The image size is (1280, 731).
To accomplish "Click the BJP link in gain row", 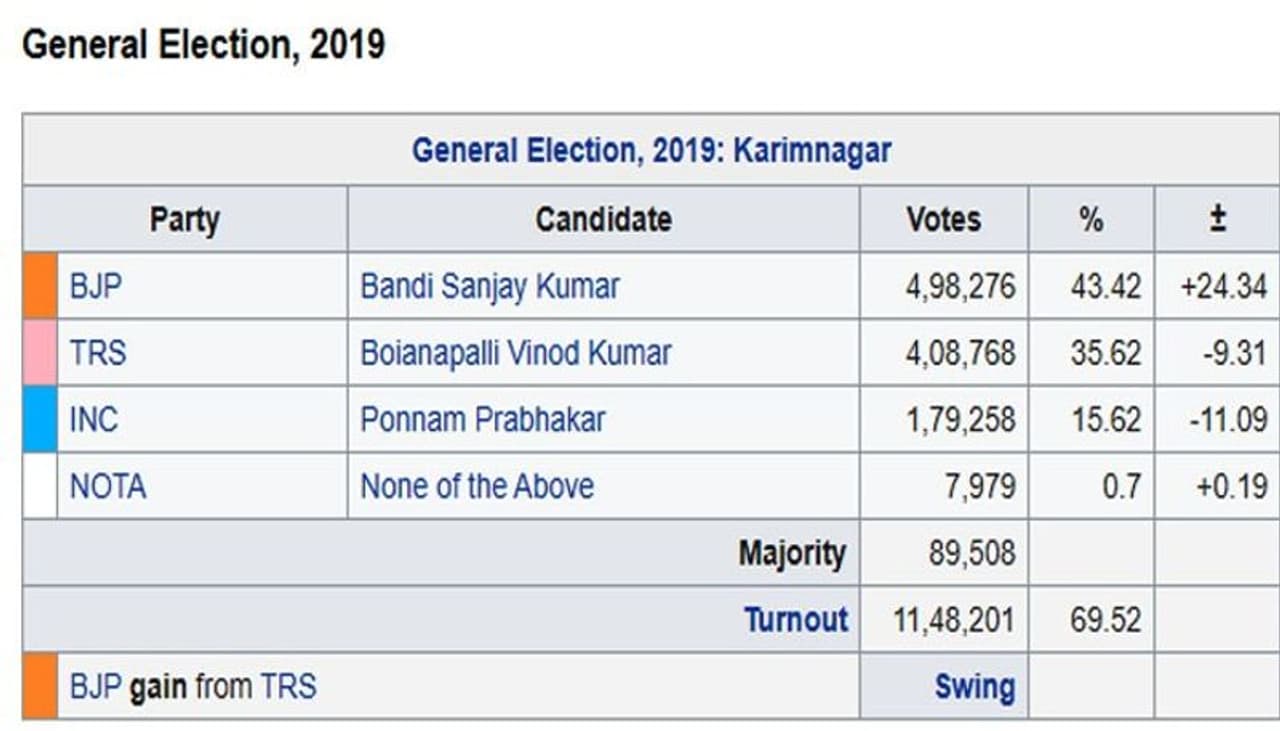I will tap(95, 687).
